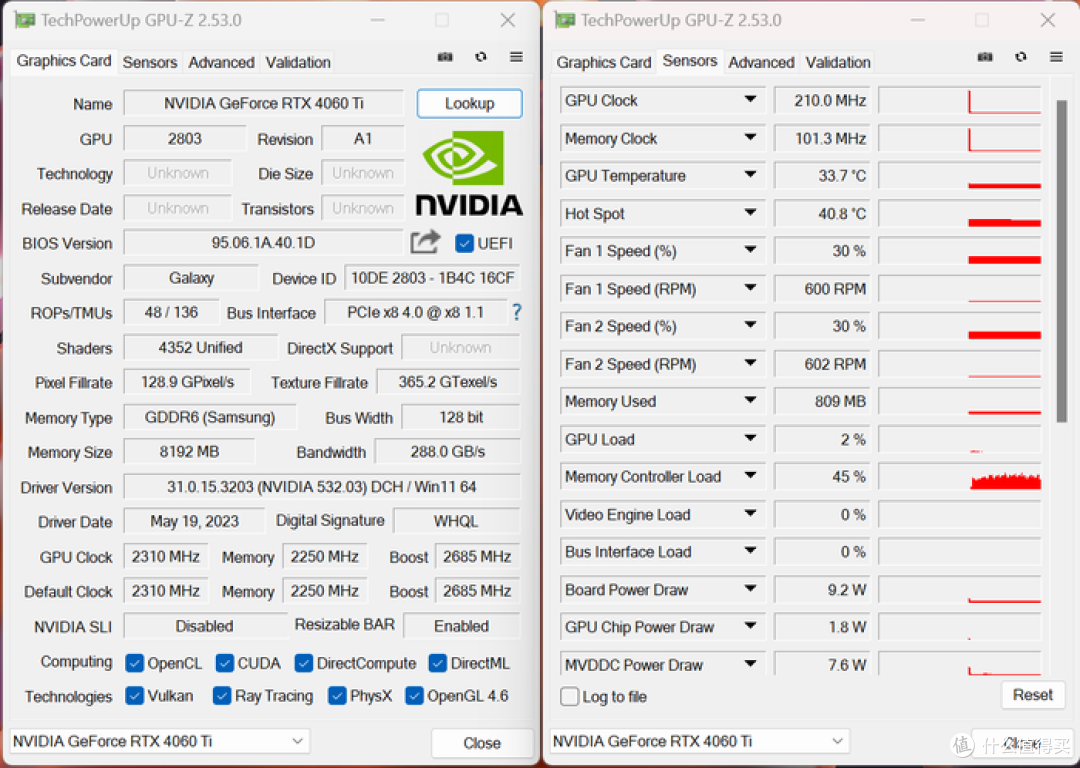The height and width of the screenshot is (768, 1080).
Task: Toggle the OpenGL 4.6 checkbox
Action: tap(414, 696)
